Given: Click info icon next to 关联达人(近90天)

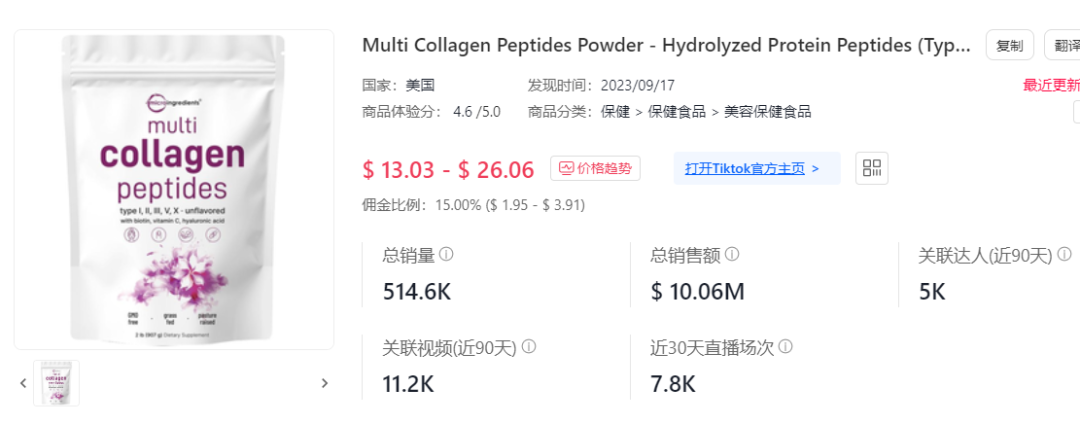Looking at the screenshot, I should pos(1064,255).
